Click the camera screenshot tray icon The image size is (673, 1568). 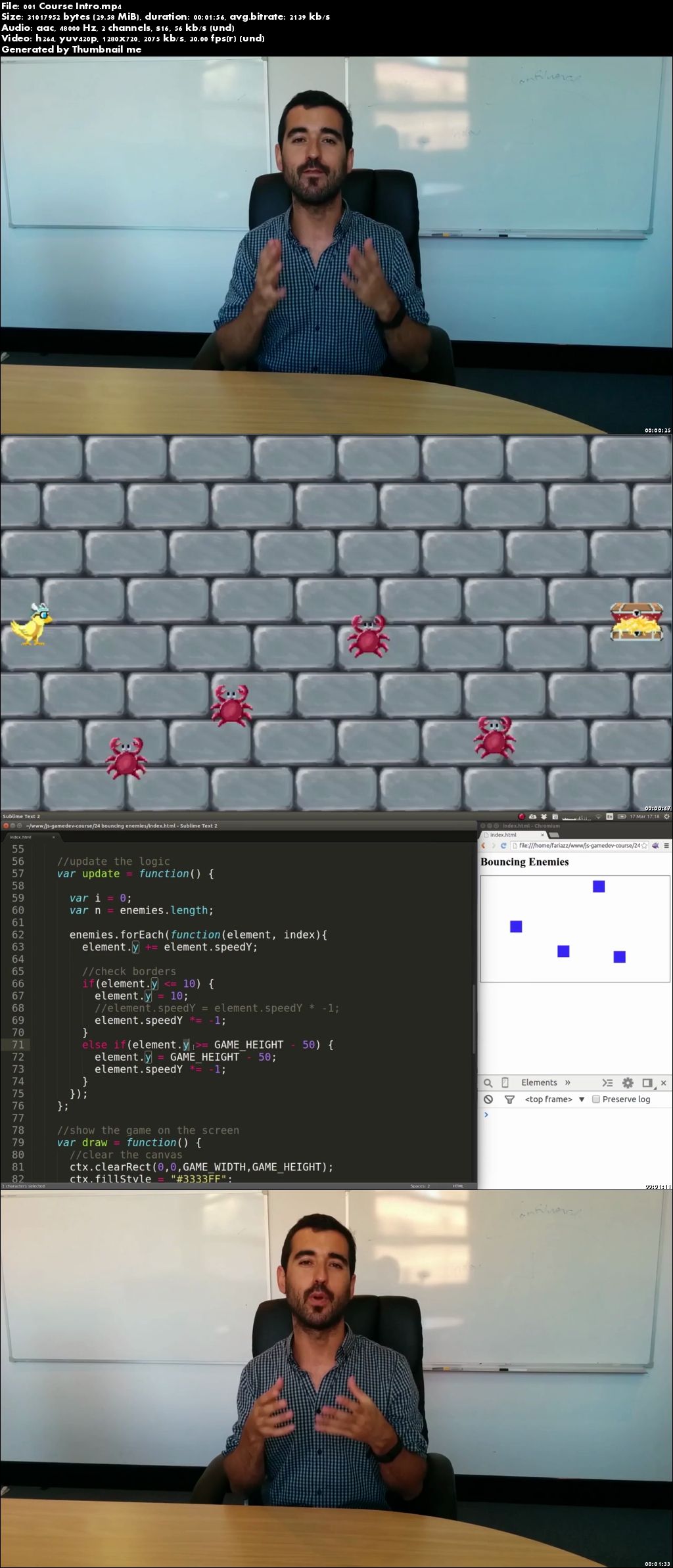pyautogui.click(x=532, y=816)
